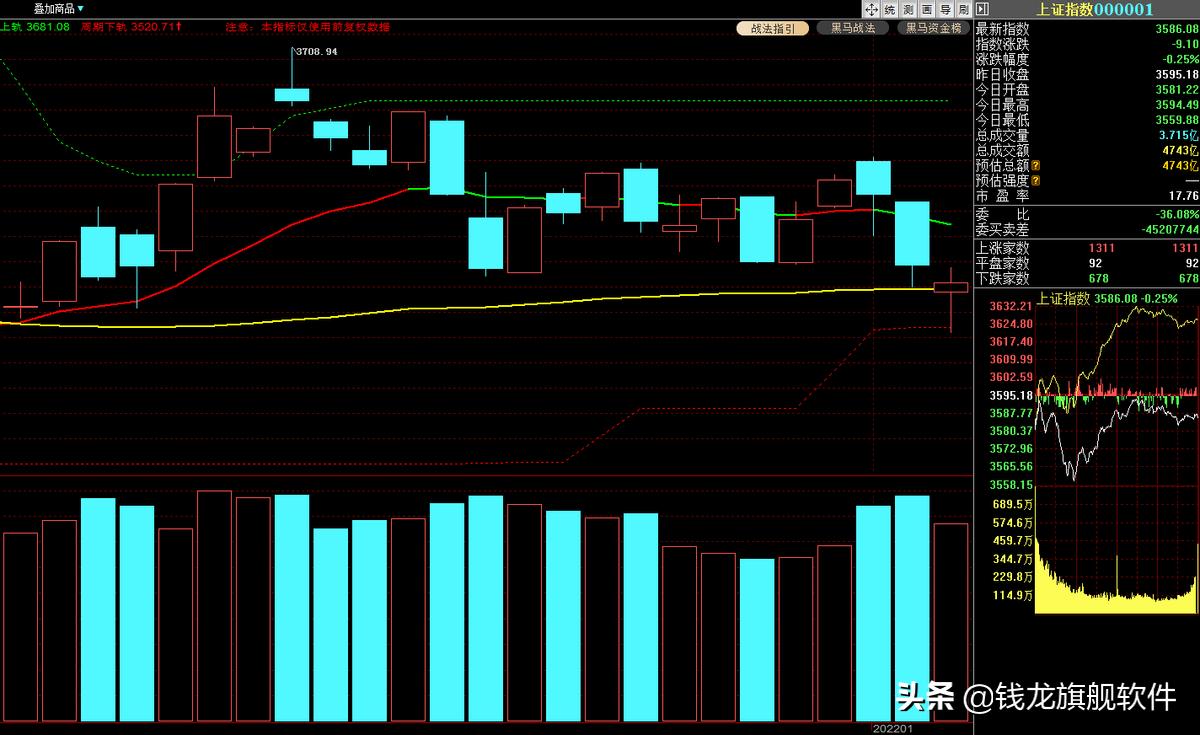This screenshot has height=735, width=1200.
Task: Click the four-arrow move icon in top toolbar
Action: tap(872, 8)
